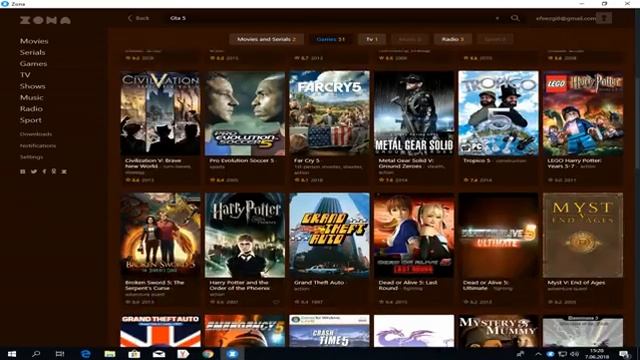
Task: Open the Mystery of Mummy cover
Action: point(498,331)
